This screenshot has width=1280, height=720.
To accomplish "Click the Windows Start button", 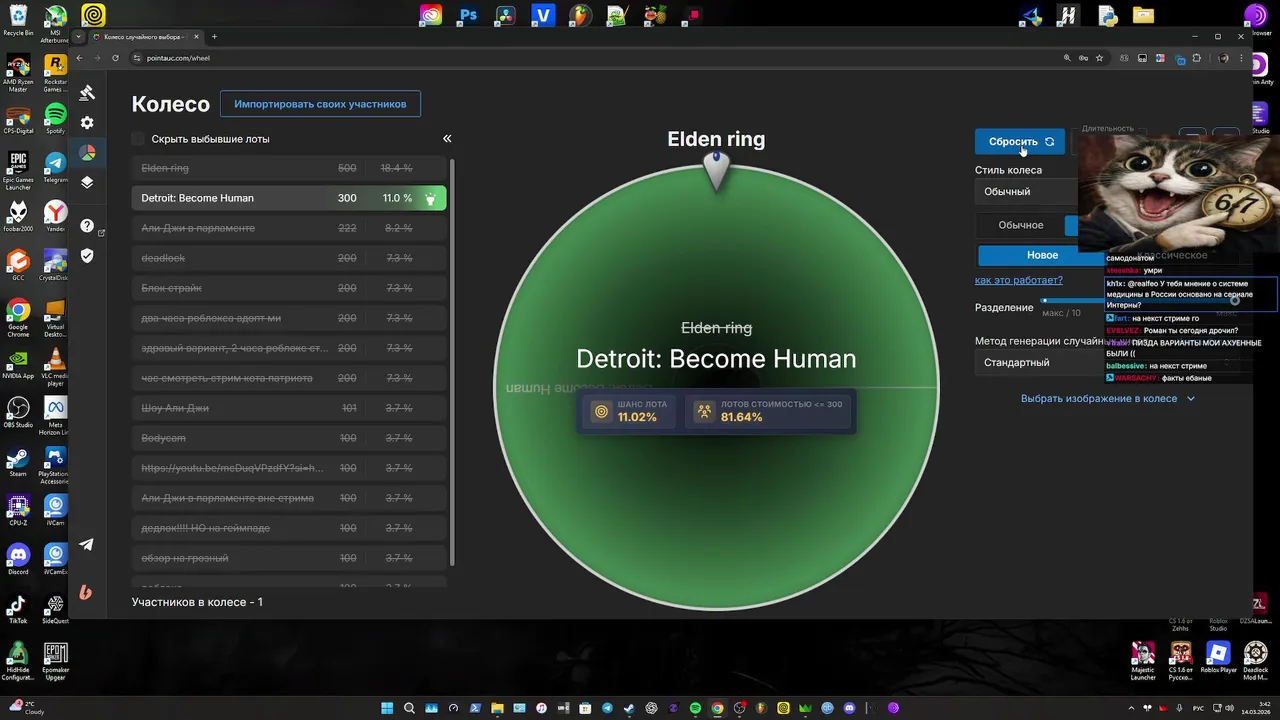I will 387,708.
